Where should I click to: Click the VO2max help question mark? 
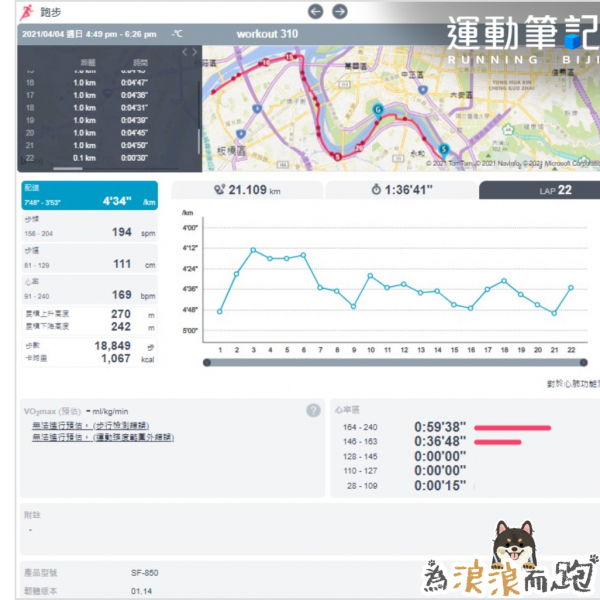point(313,410)
